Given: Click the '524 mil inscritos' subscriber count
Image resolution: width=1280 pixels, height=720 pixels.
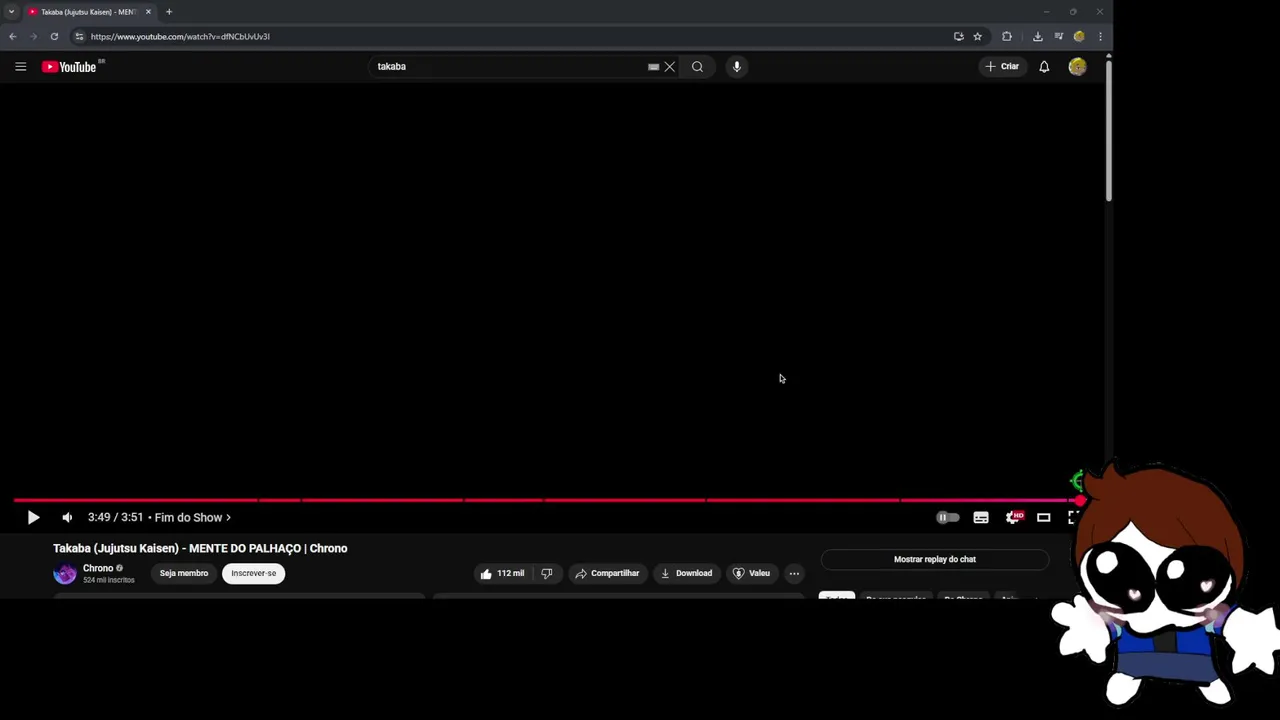Looking at the screenshot, I should (x=109, y=581).
